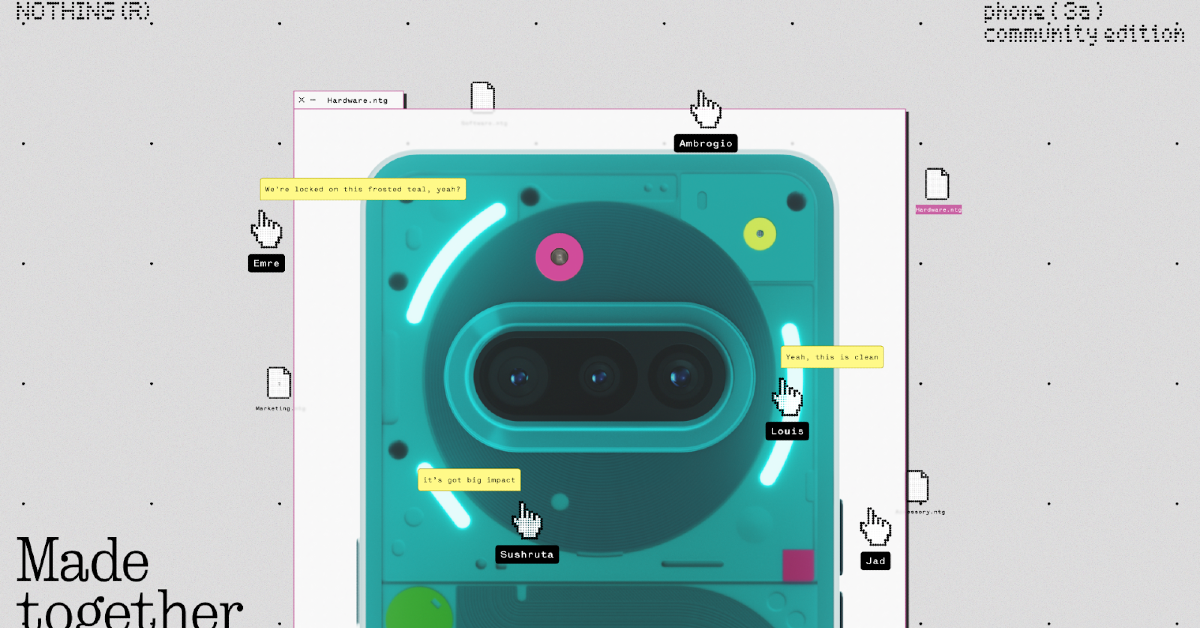Click Sushruta's hand cursor icon
Screen dimensions: 1200x628
527,520
